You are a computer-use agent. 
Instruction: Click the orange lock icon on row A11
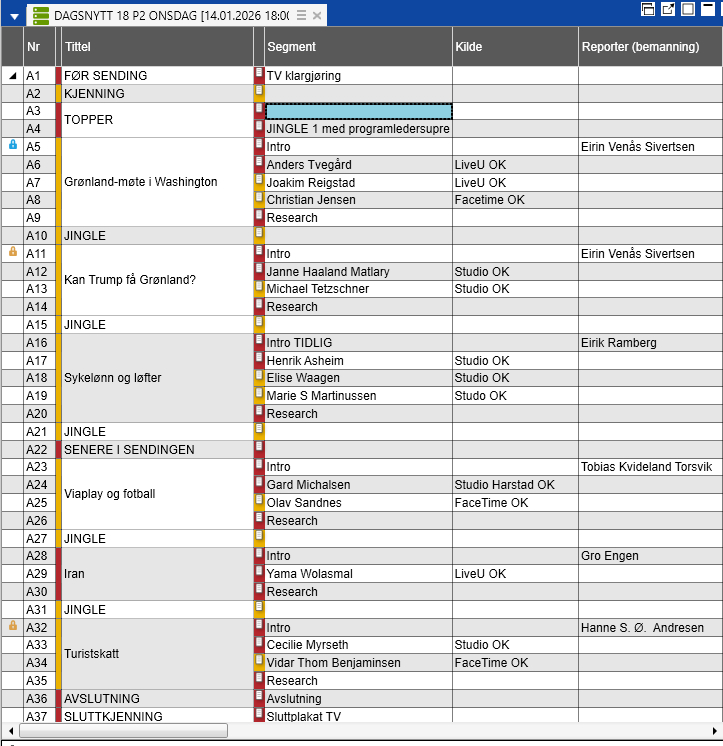[13, 252]
